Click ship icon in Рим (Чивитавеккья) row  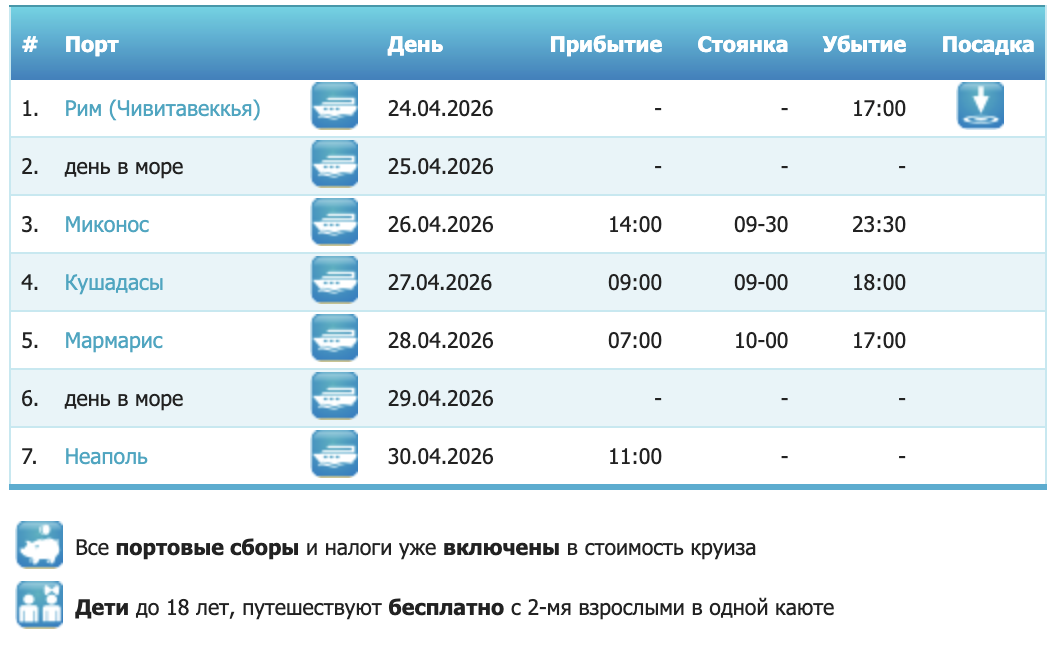(x=334, y=107)
